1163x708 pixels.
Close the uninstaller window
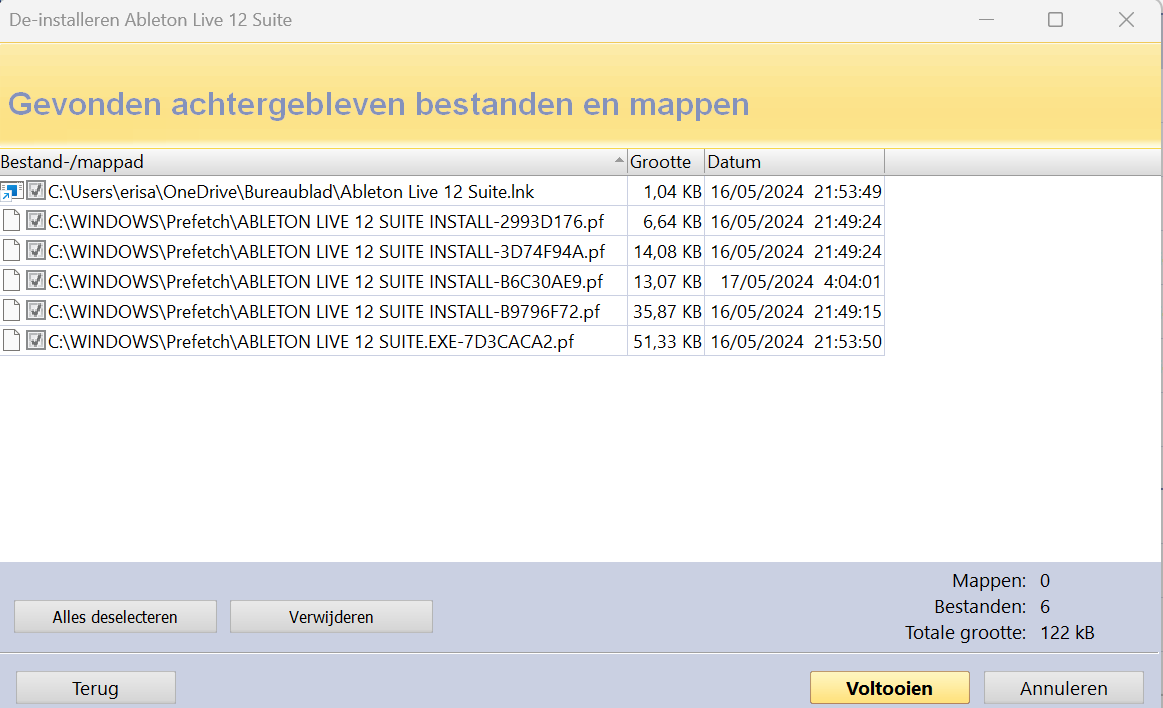tap(1126, 20)
